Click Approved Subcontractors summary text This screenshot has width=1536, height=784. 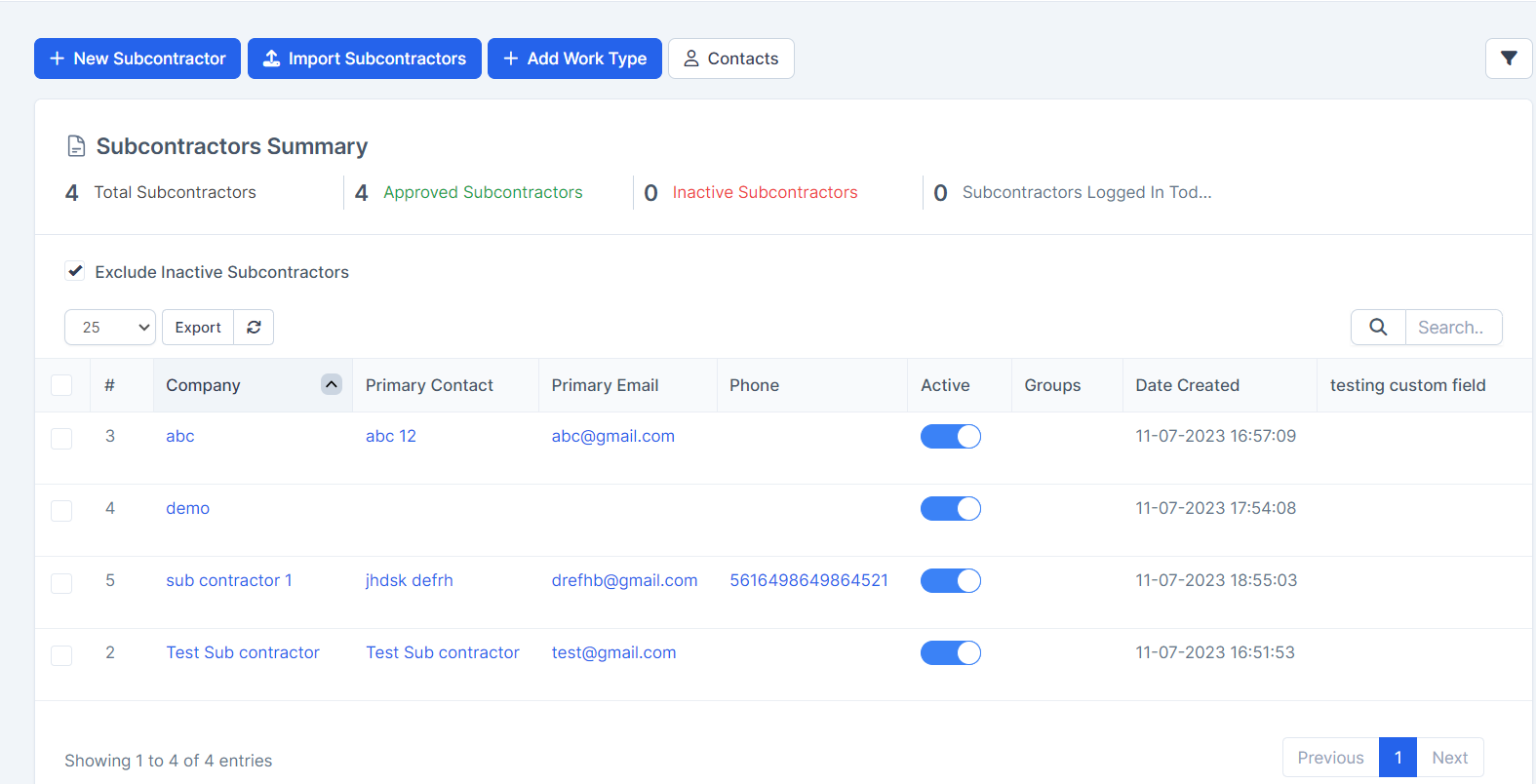[483, 192]
